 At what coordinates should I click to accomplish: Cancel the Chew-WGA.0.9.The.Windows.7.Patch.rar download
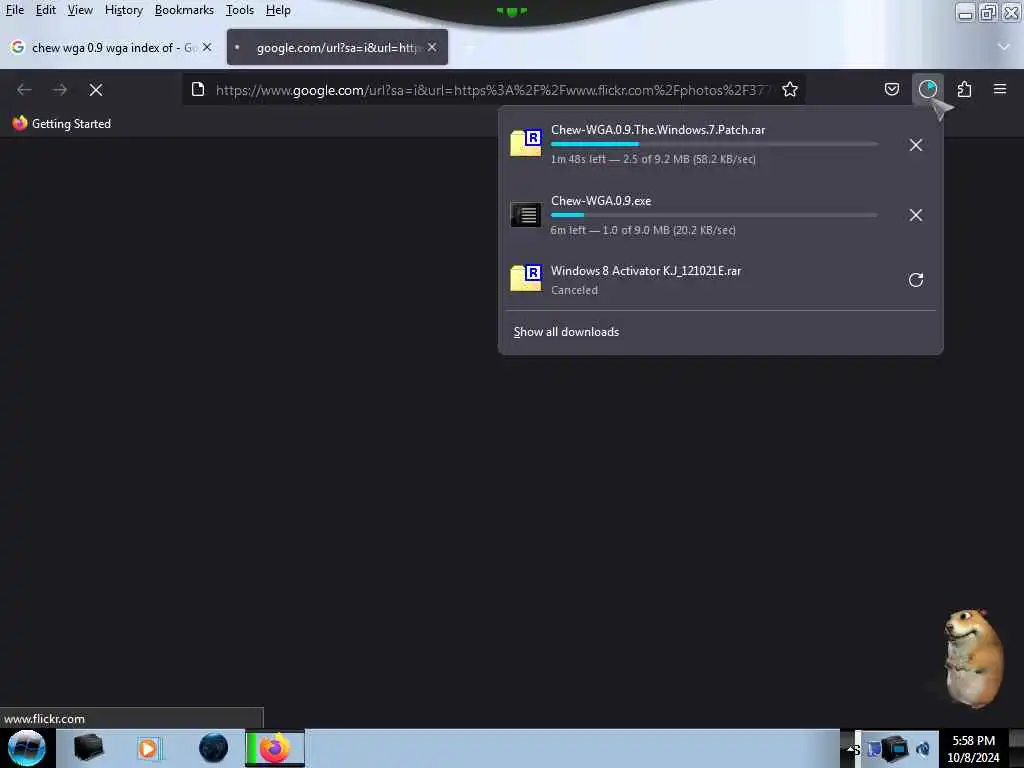[916, 145]
